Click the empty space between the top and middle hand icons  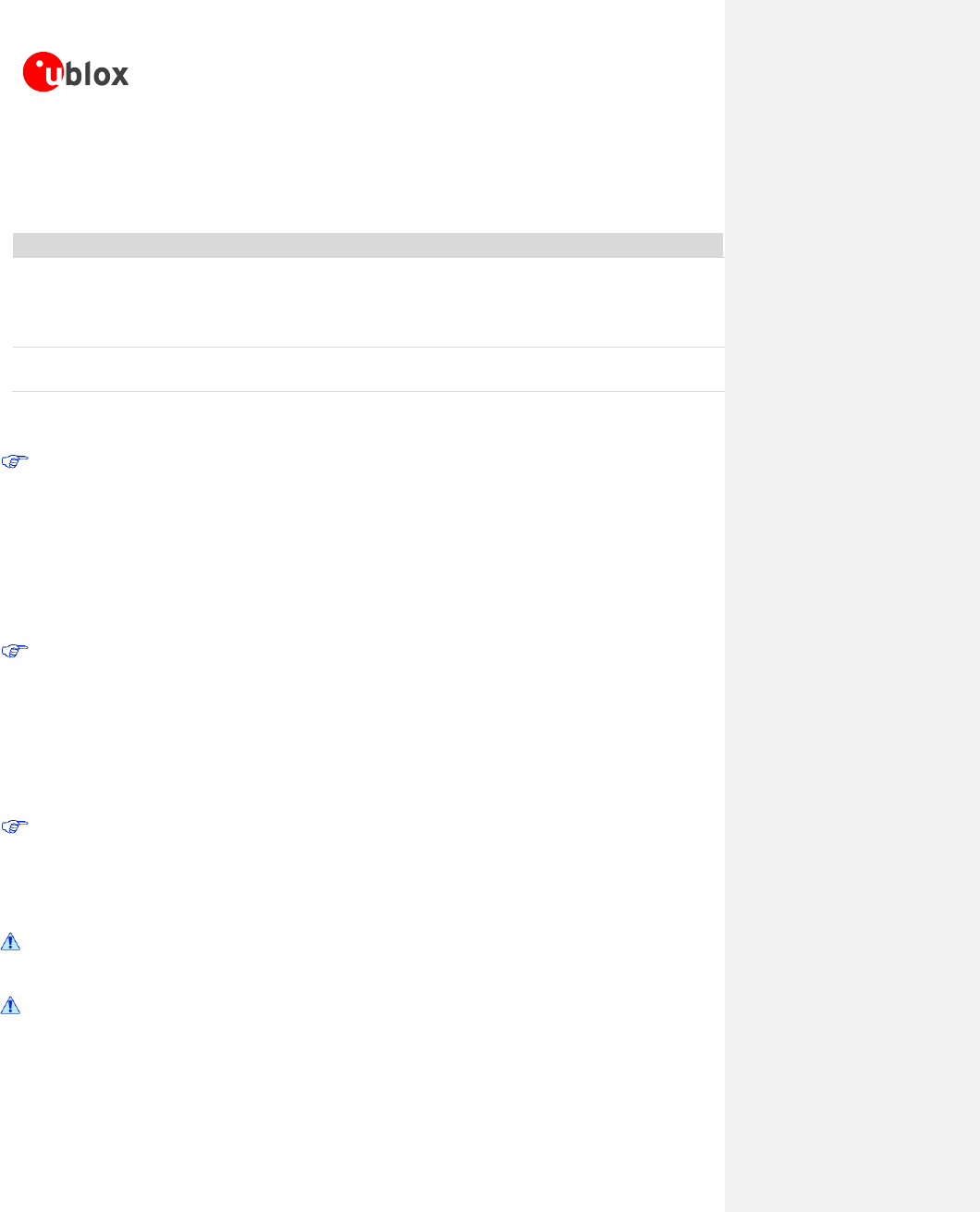click(362, 555)
